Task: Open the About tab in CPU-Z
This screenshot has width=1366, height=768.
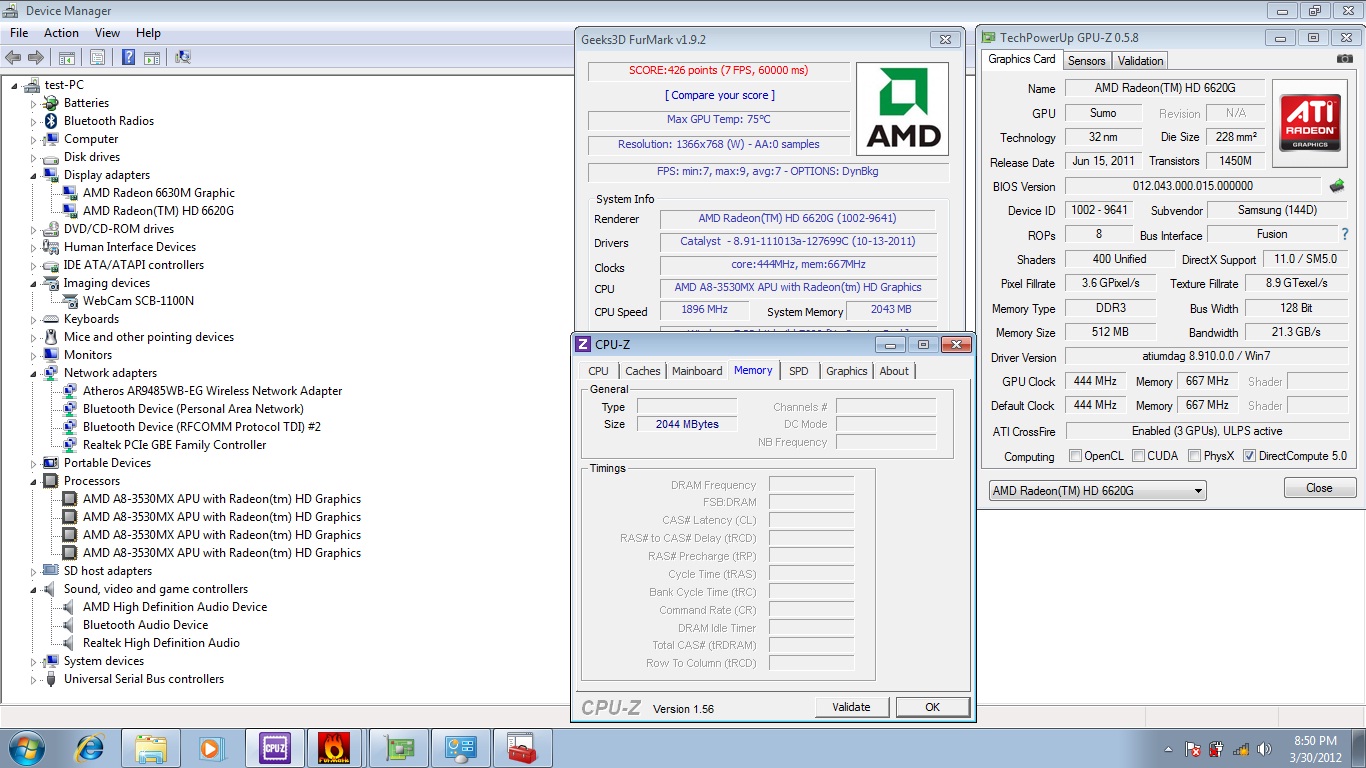Action: (894, 371)
